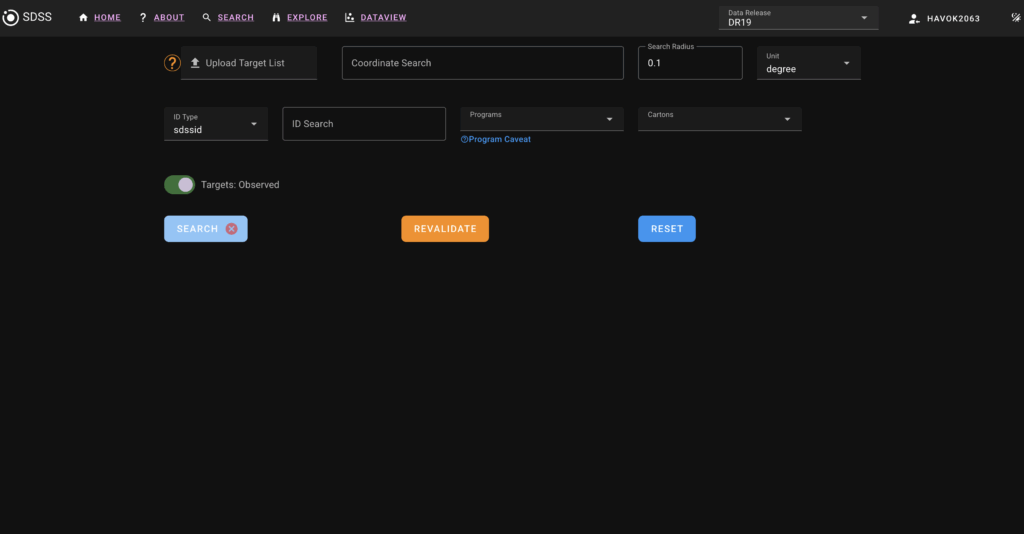Click the Coordinate Search input field

click(x=482, y=63)
